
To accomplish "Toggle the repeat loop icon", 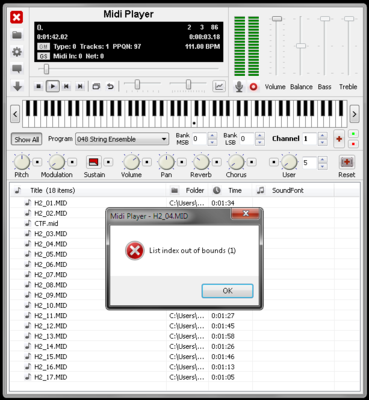I will tap(110, 87).
